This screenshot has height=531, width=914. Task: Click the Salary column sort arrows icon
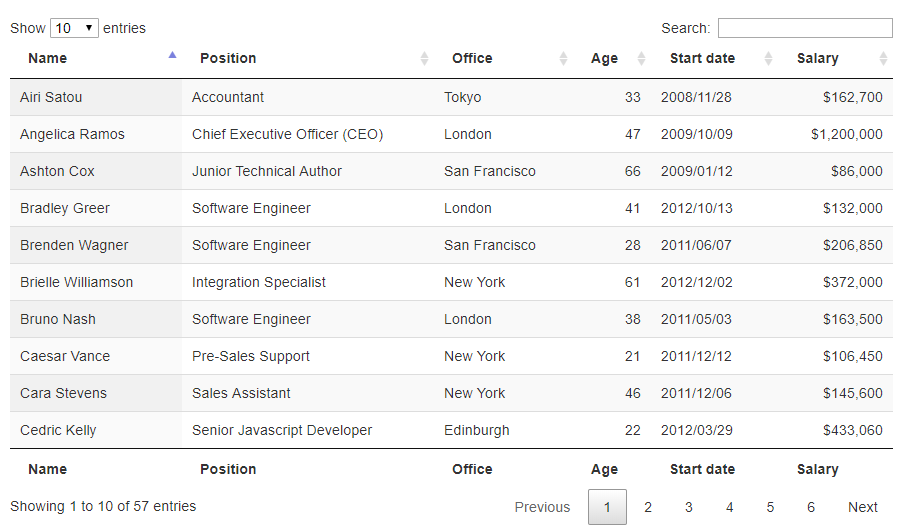coord(883,58)
